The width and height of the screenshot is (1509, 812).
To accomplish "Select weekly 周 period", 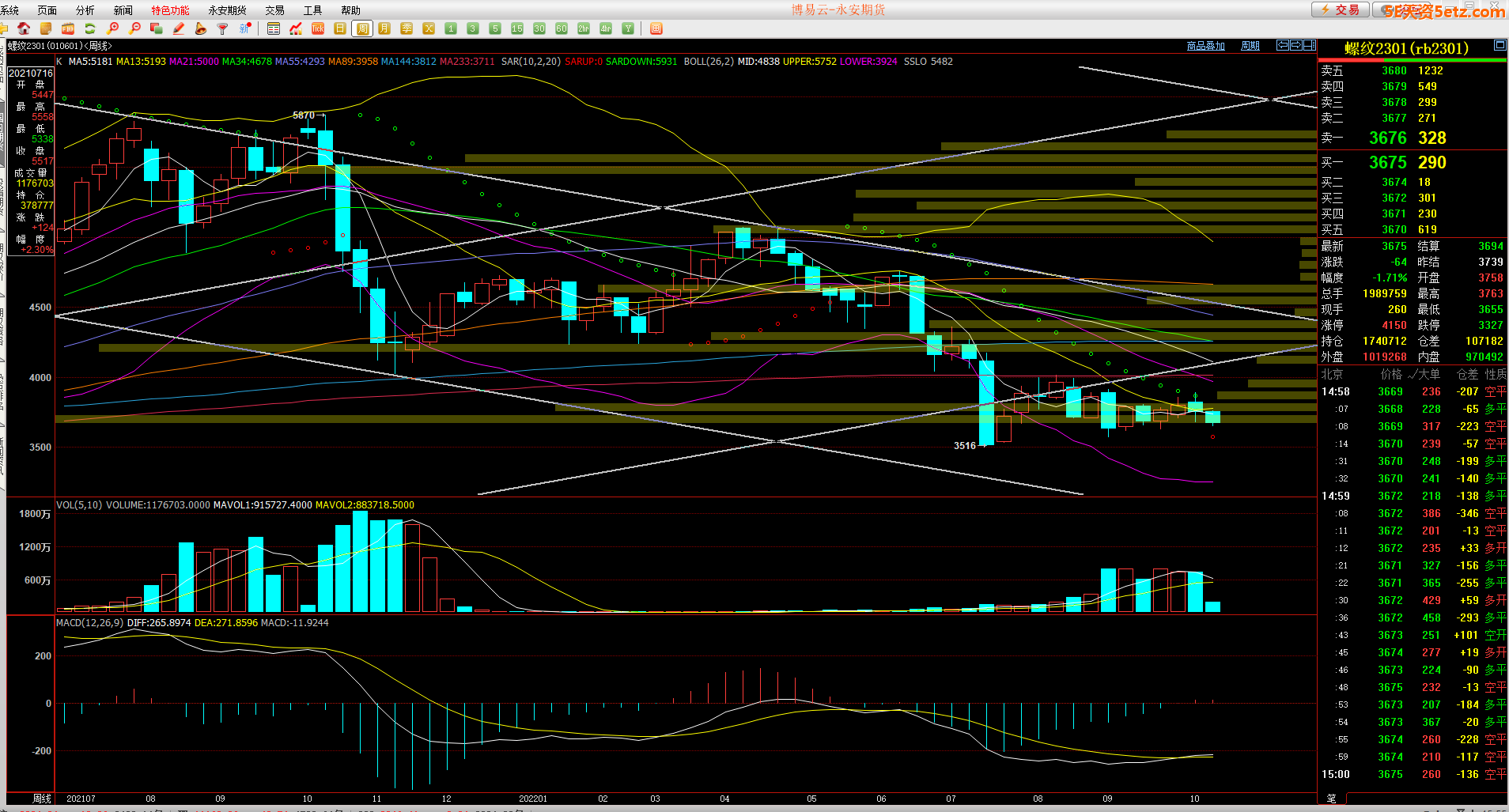I will point(362,28).
